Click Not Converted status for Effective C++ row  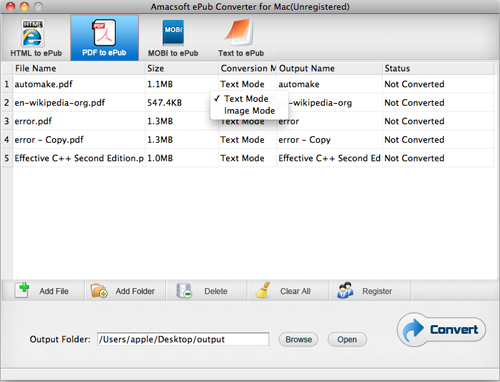[414, 158]
